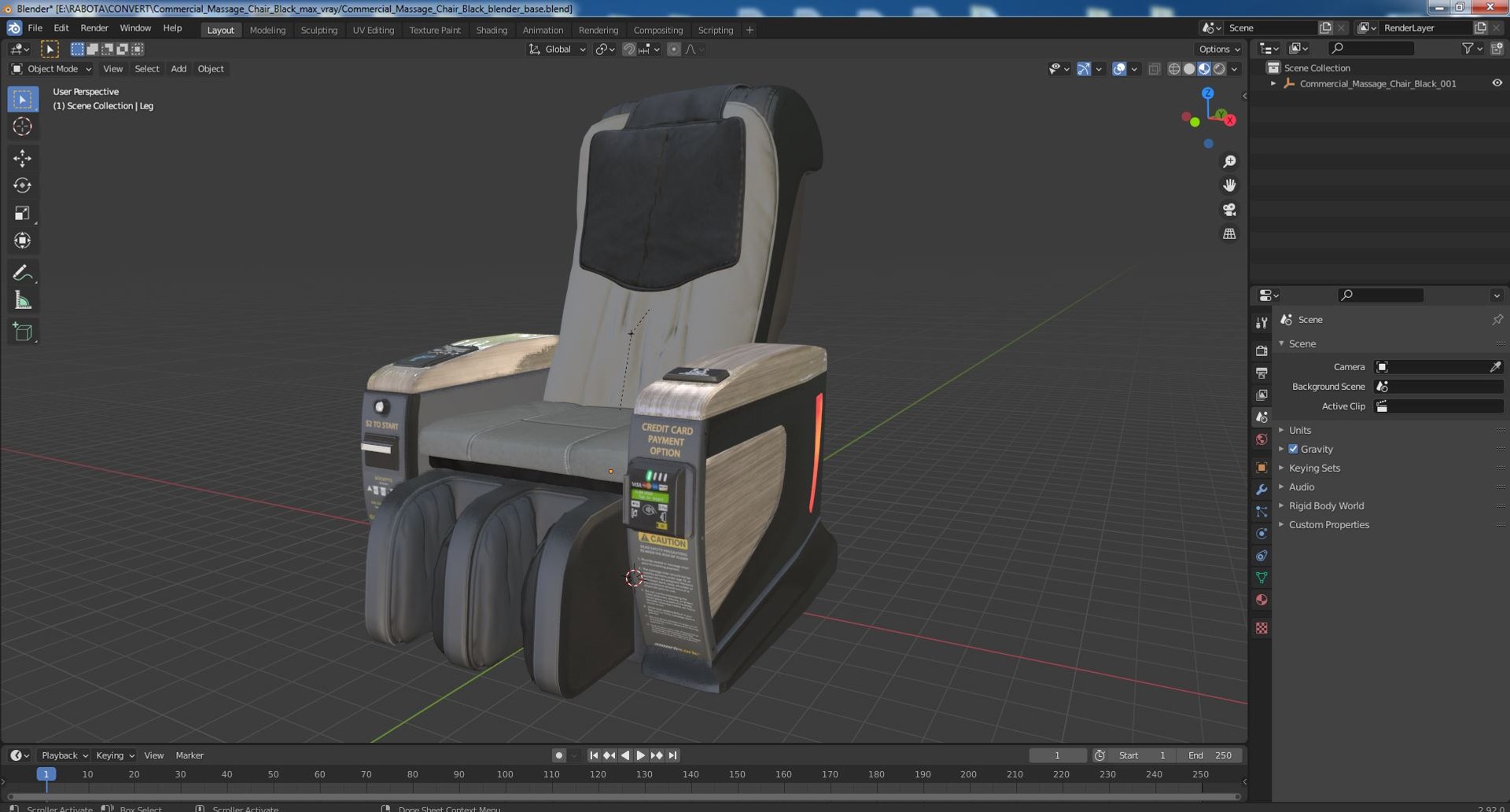The height and width of the screenshot is (812, 1510).
Task: Enable the Gravity checkbox
Action: 1293,449
